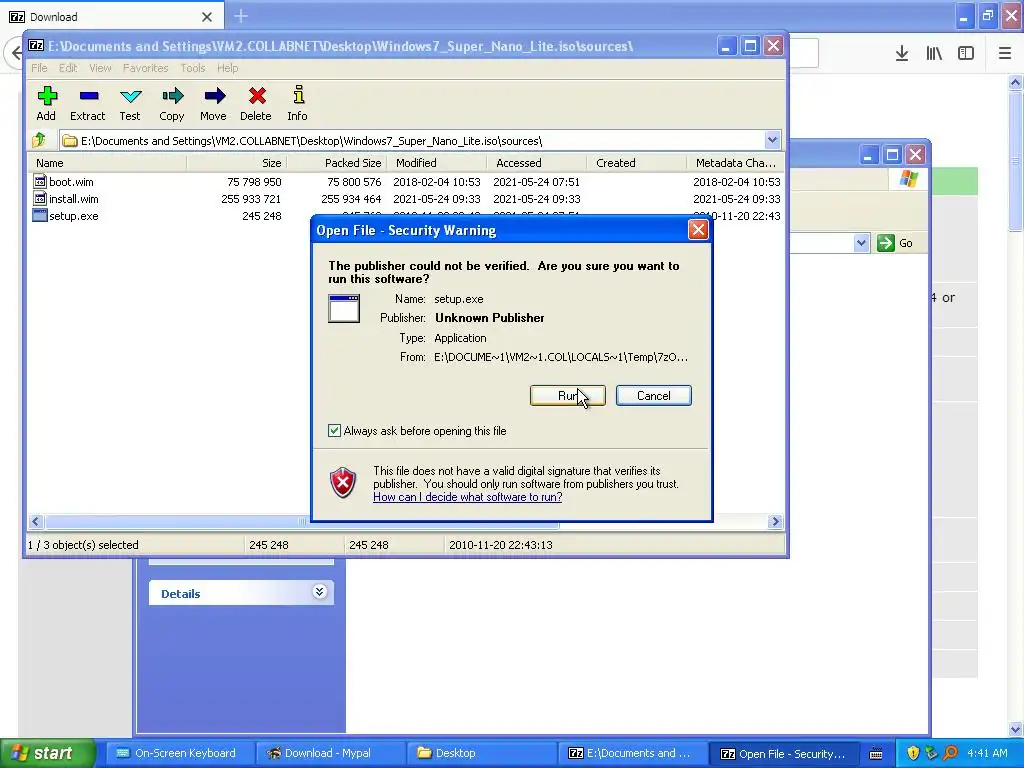Open 'How can I decide what software to run?' link

468,497
